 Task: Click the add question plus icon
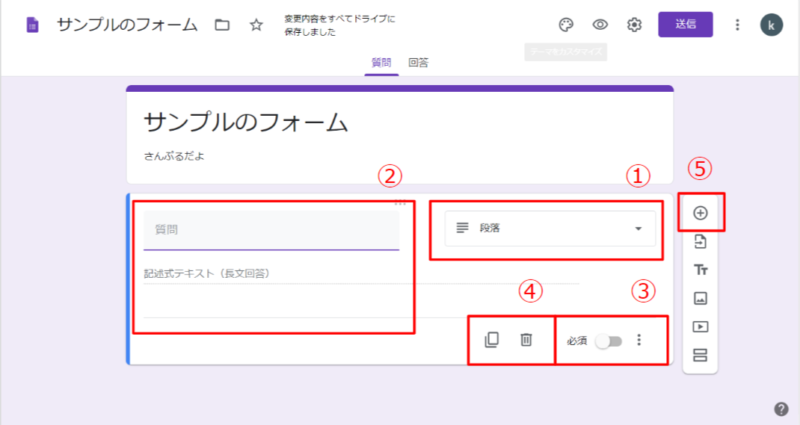click(700, 213)
